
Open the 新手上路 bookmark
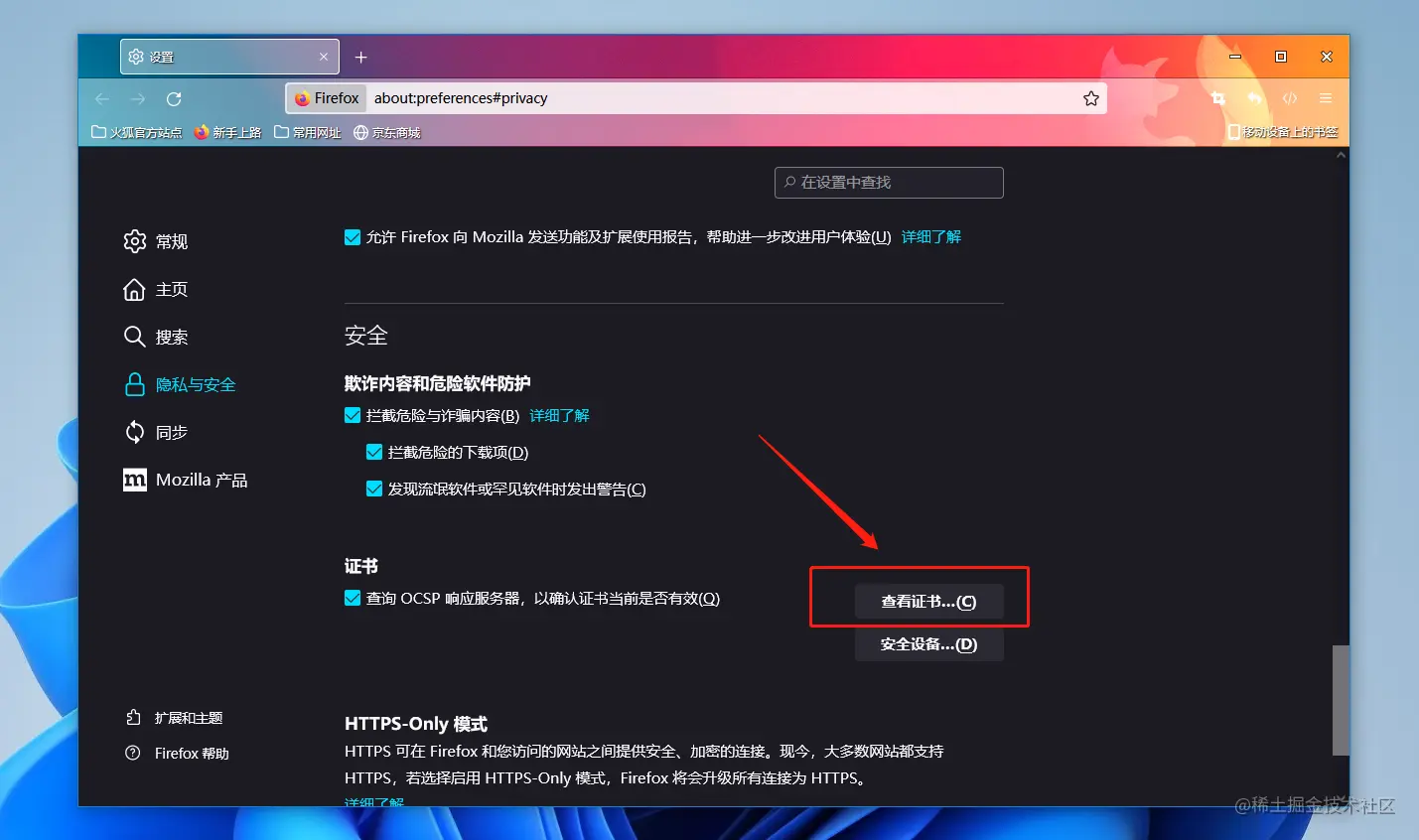coord(228,132)
